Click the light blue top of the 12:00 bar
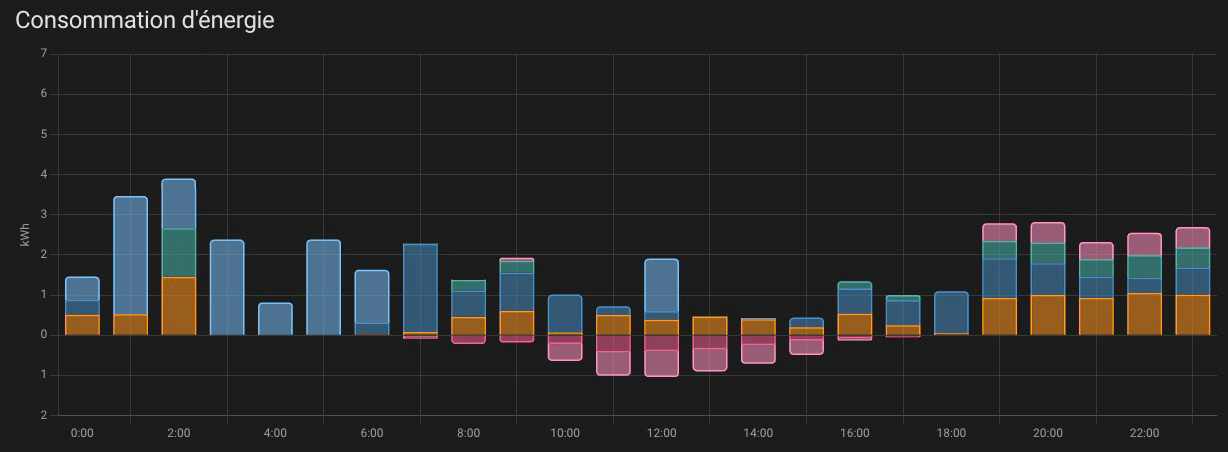 coord(661,285)
